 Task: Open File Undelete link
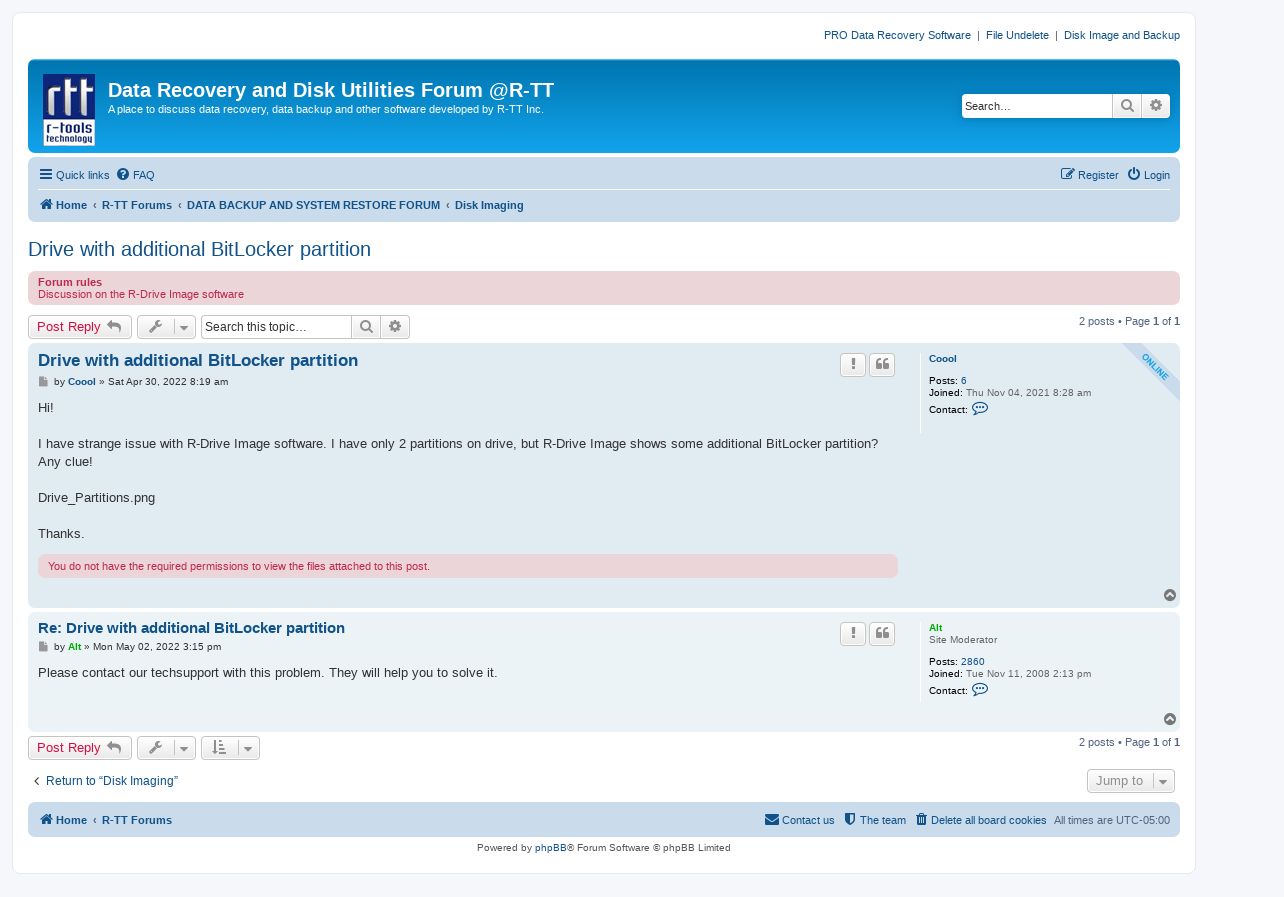1017,35
